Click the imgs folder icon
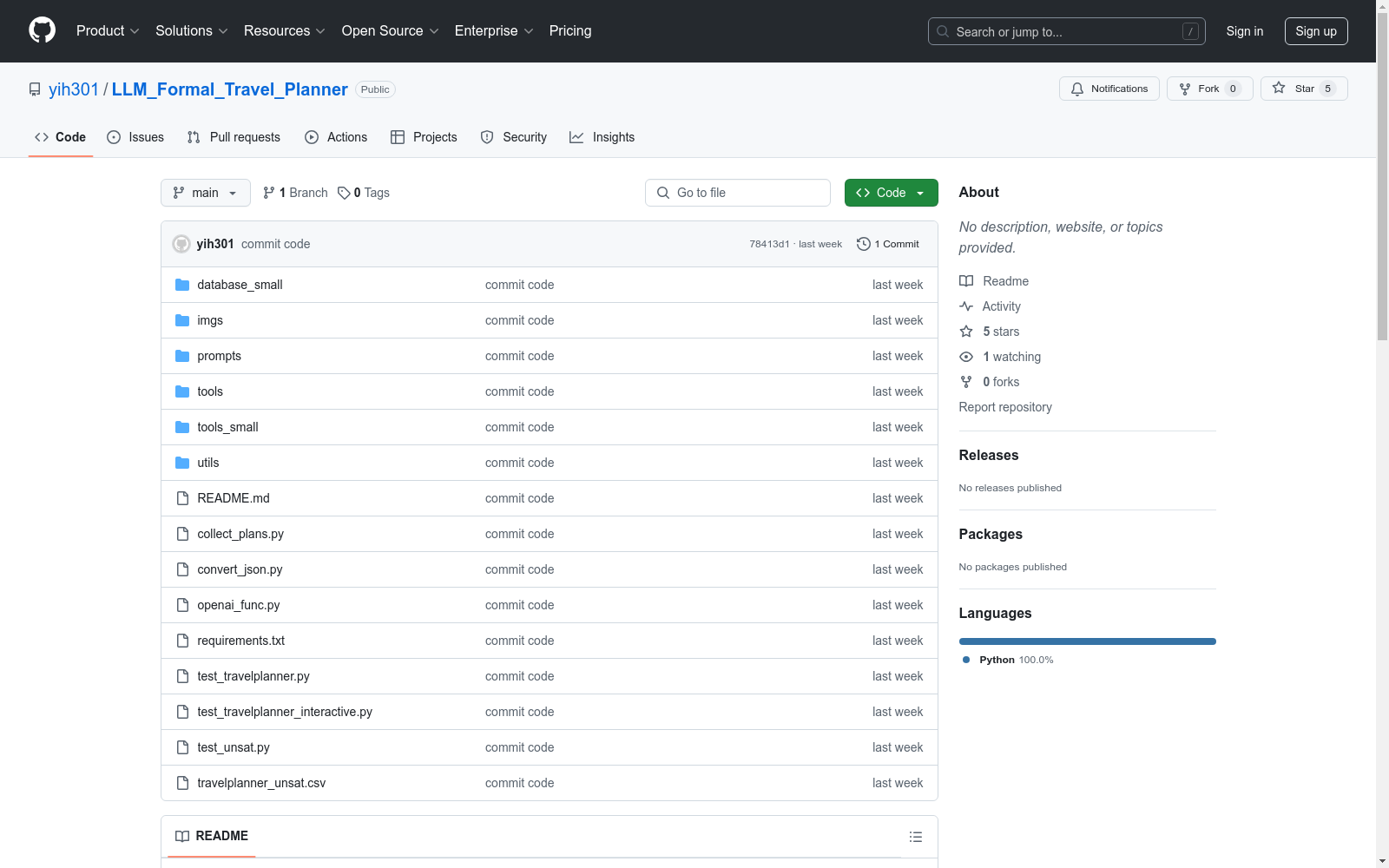This screenshot has width=1389, height=868. point(182,320)
